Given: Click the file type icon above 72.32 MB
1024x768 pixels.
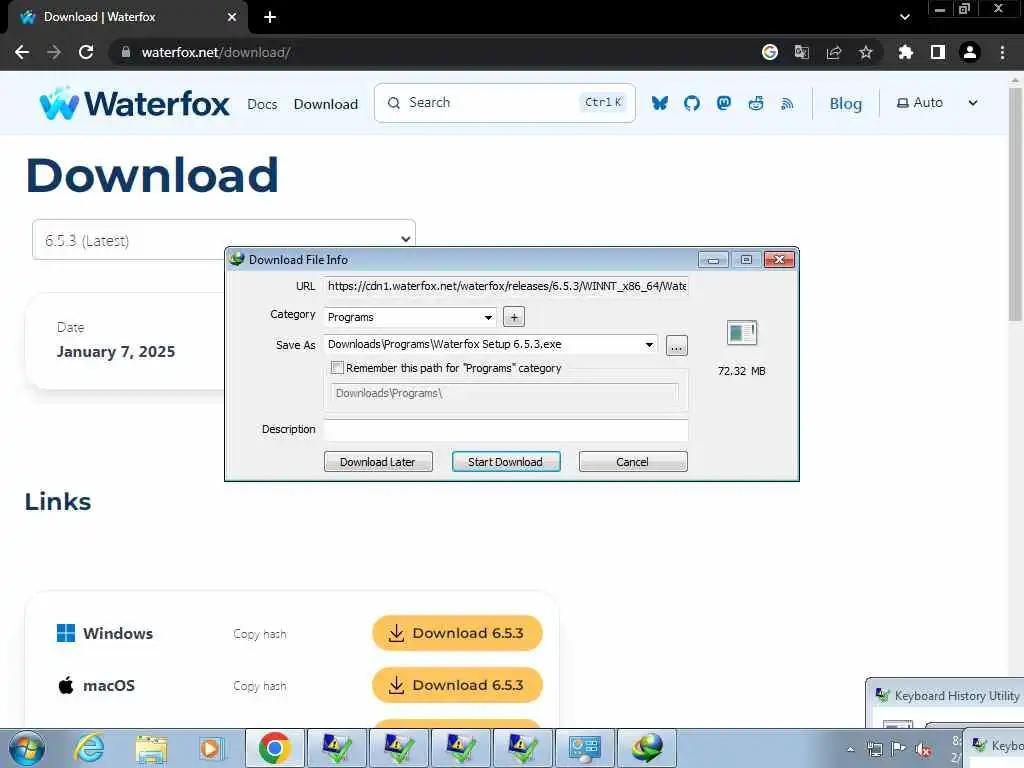Looking at the screenshot, I should pyautogui.click(x=742, y=333).
